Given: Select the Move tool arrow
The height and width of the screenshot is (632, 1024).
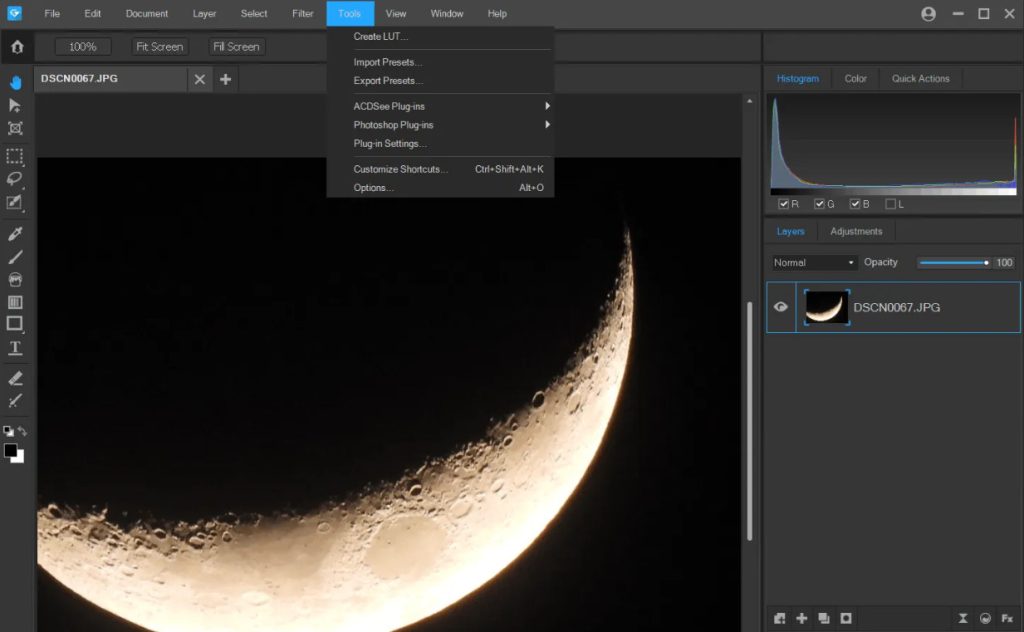Looking at the screenshot, I should (x=14, y=105).
